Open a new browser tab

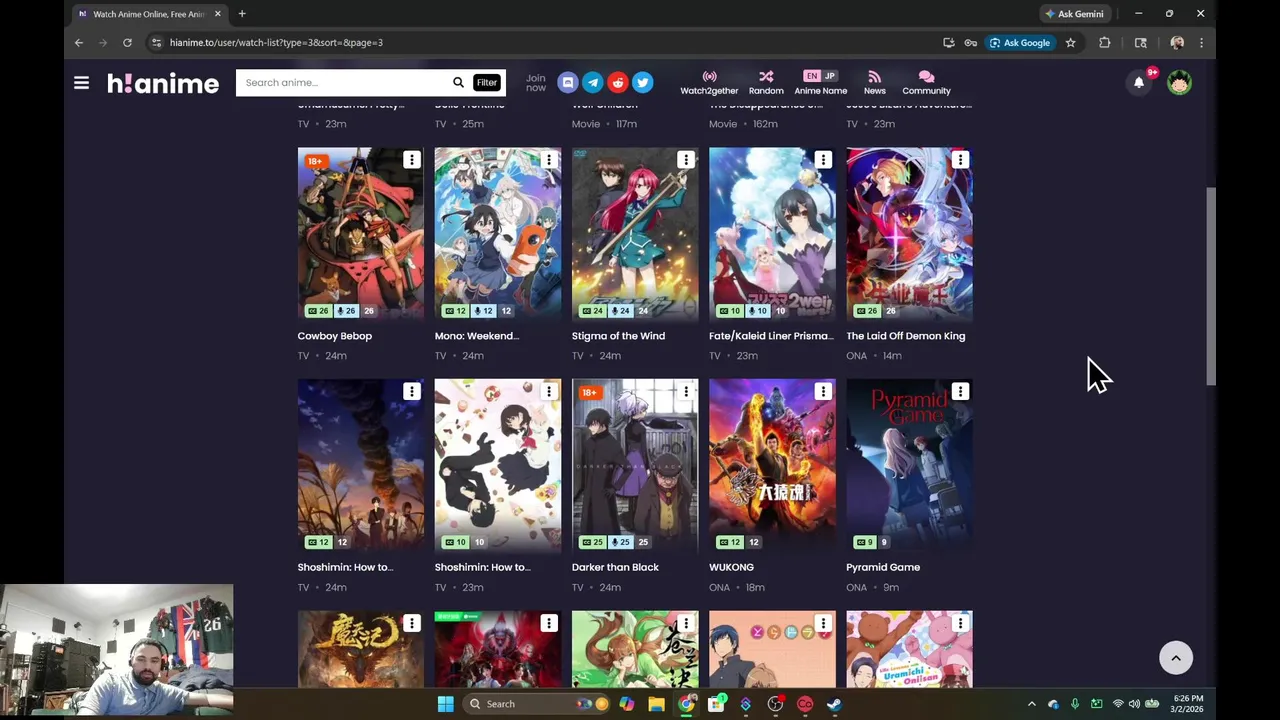[242, 14]
